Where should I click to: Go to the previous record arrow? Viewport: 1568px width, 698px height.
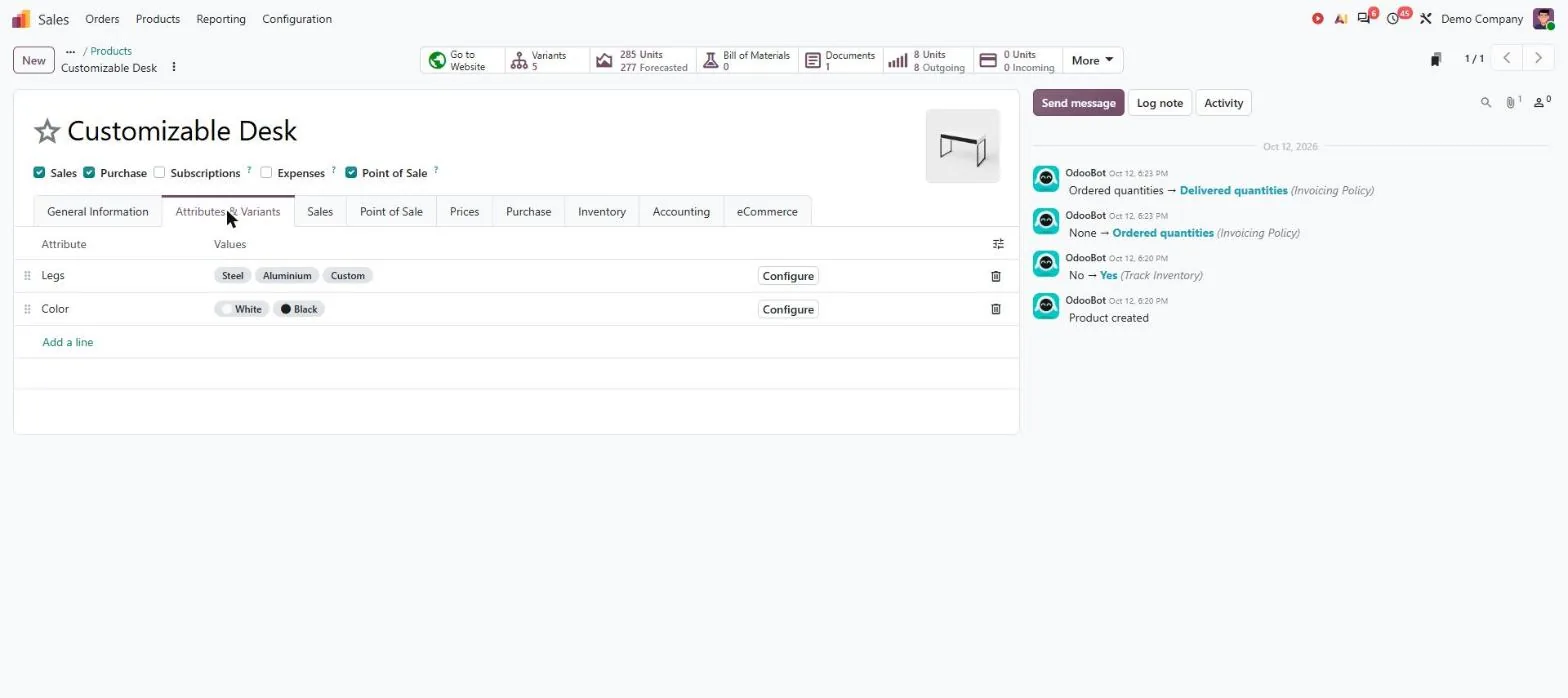click(1507, 58)
